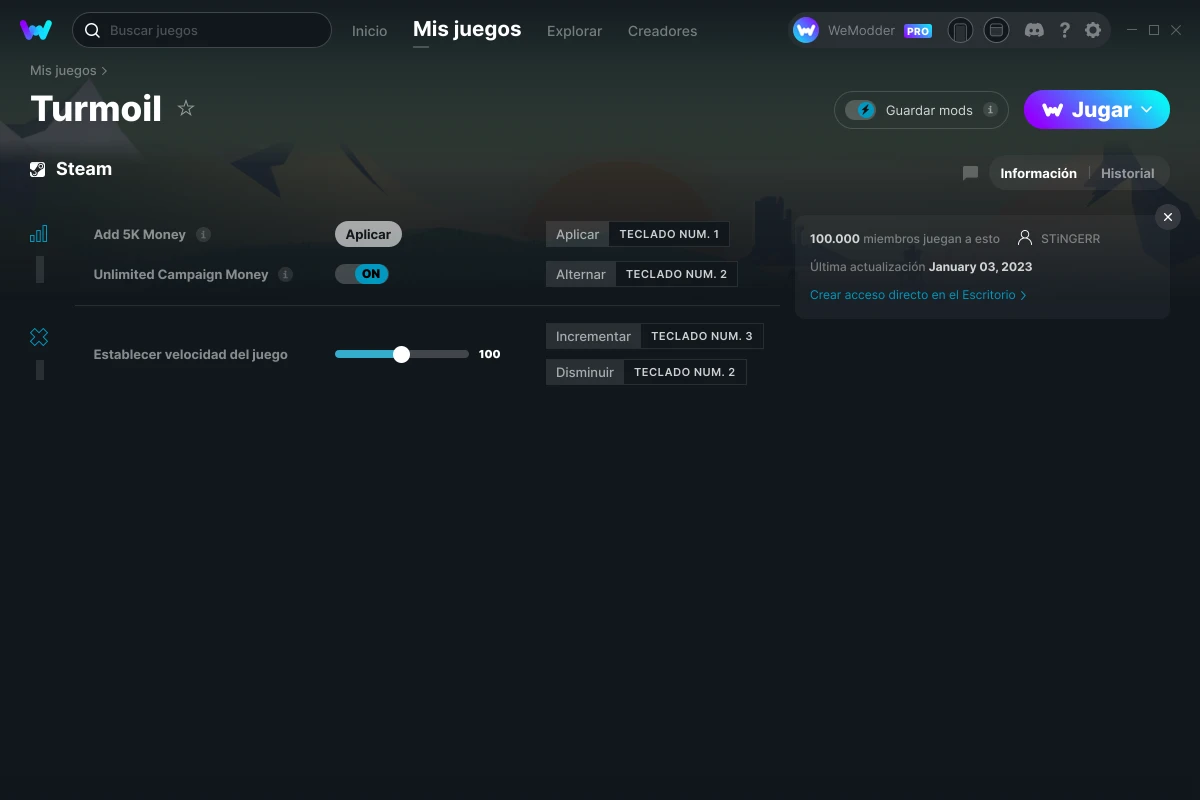Click the game speed value 100
This screenshot has width=1200, height=800.
point(489,354)
